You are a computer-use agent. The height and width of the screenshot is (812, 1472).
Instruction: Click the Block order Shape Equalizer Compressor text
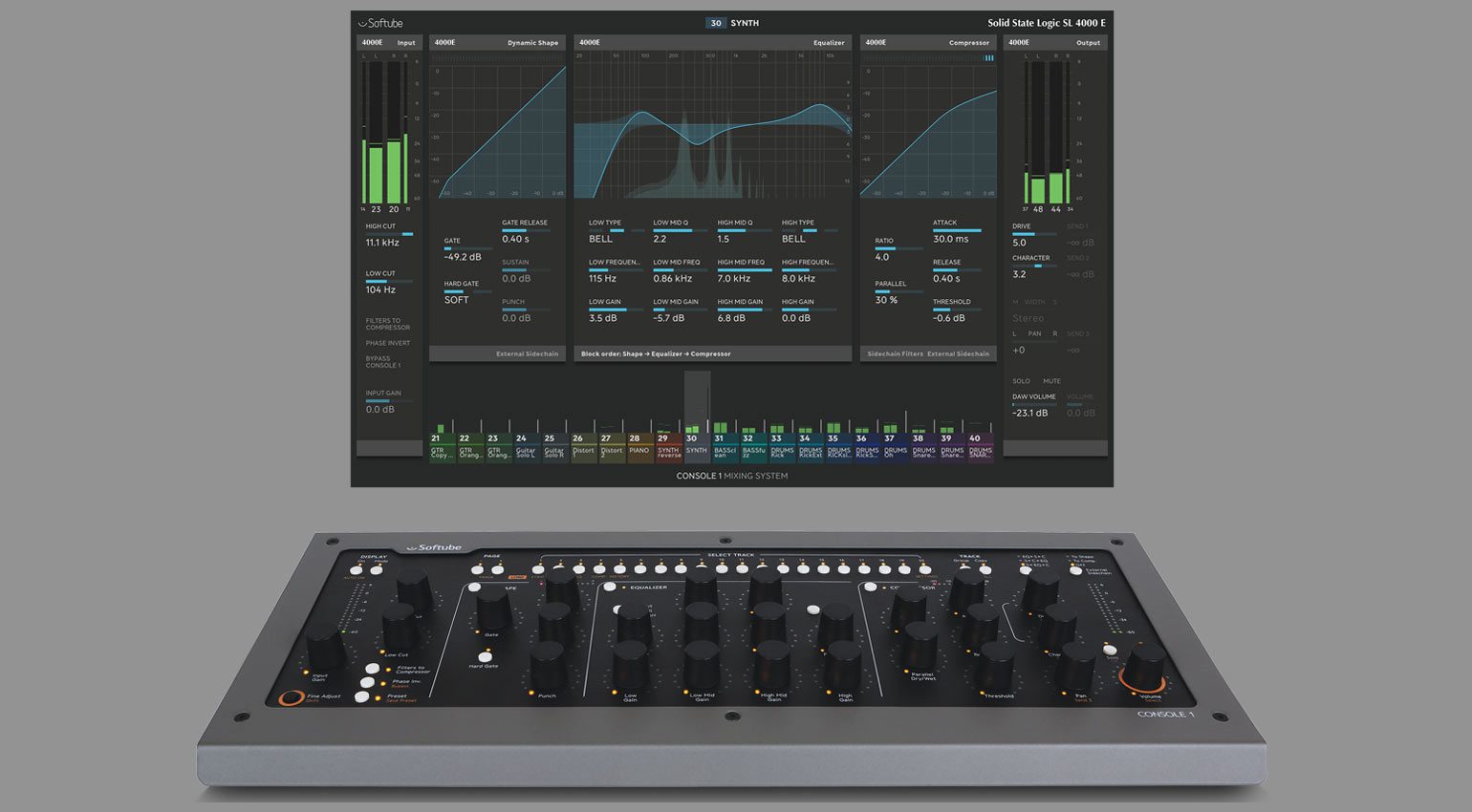click(x=656, y=353)
